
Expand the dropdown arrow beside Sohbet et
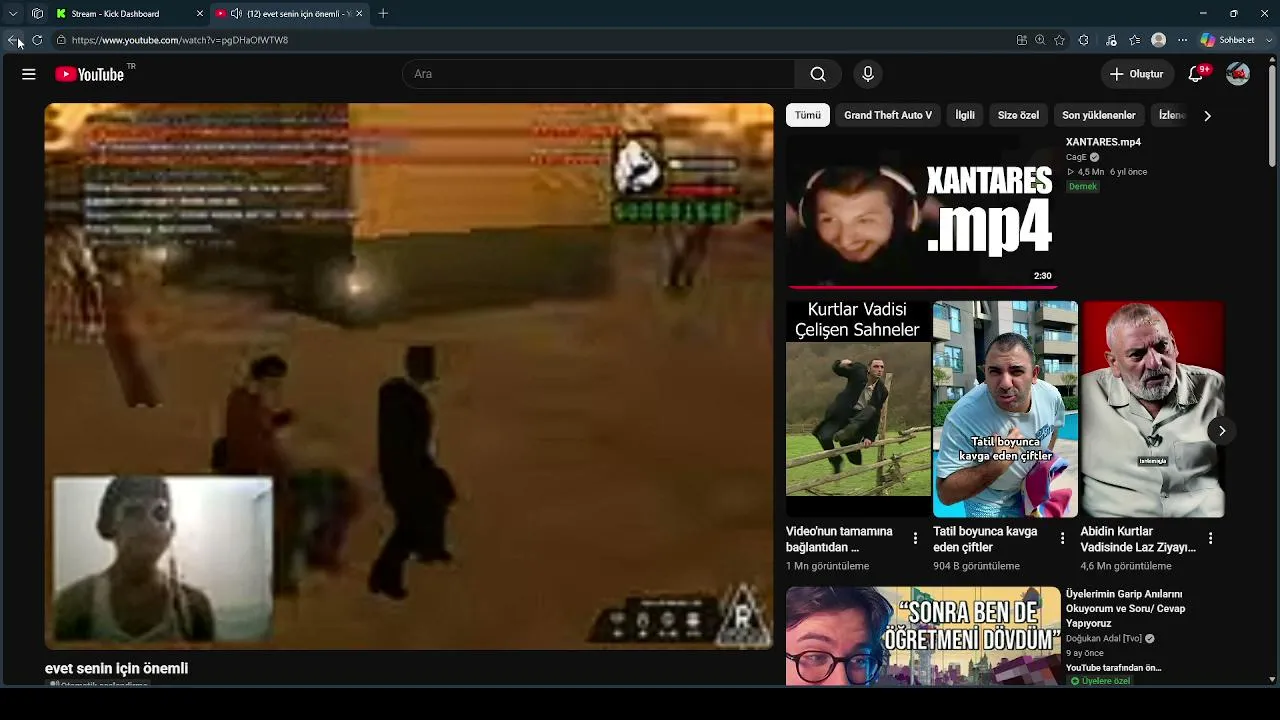1267,40
